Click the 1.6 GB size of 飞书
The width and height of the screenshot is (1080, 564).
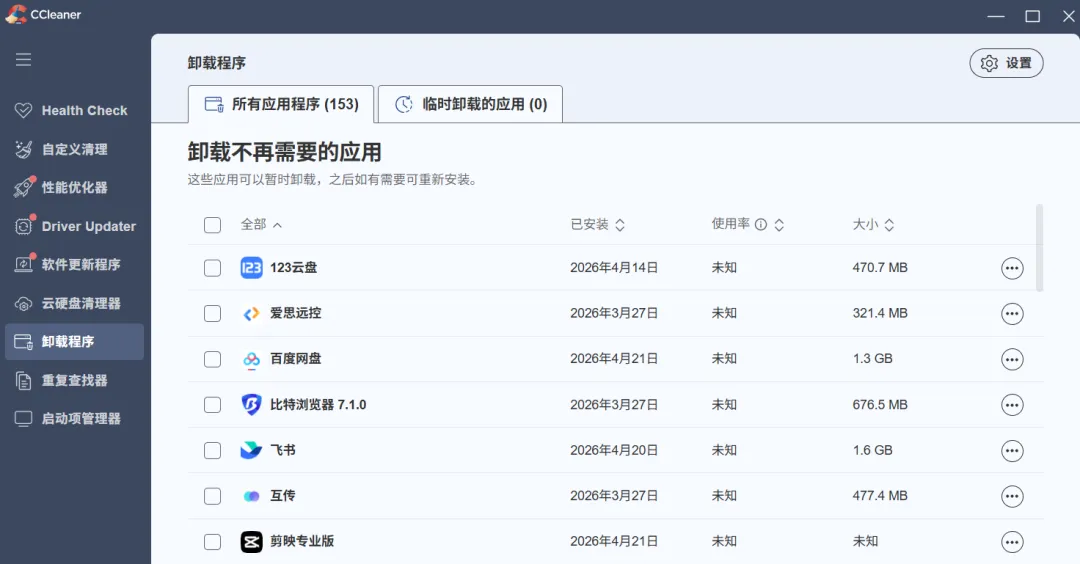coord(872,450)
